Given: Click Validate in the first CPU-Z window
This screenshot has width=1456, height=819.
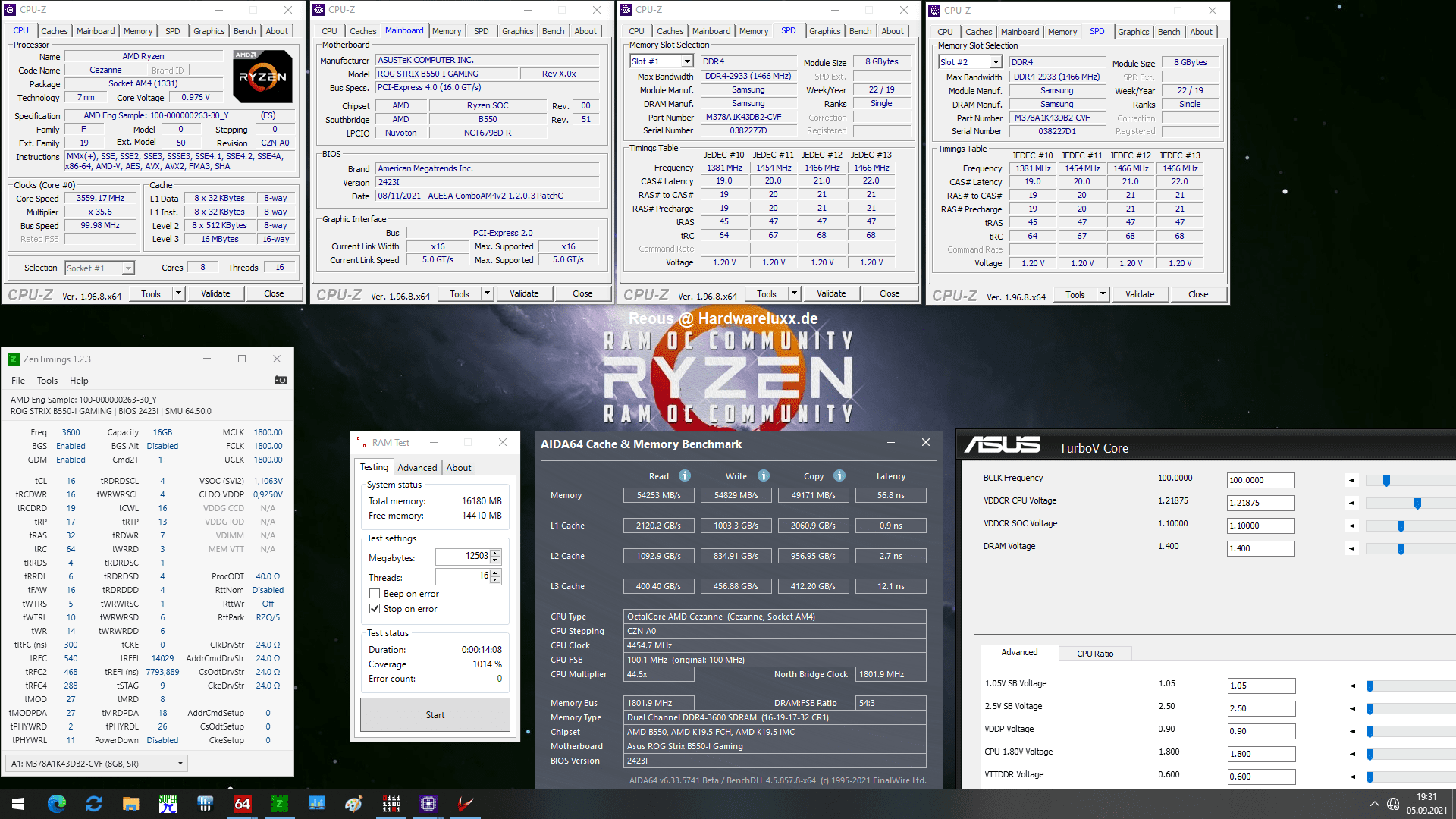Looking at the screenshot, I should click(x=215, y=294).
